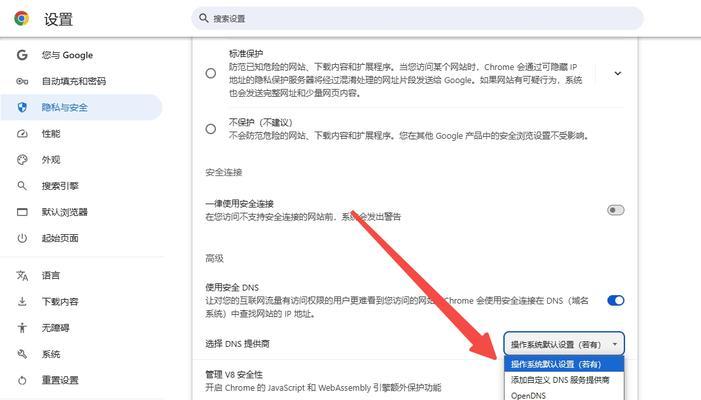Click the 一律使用安全连接 title text

pyautogui.click(x=239, y=204)
